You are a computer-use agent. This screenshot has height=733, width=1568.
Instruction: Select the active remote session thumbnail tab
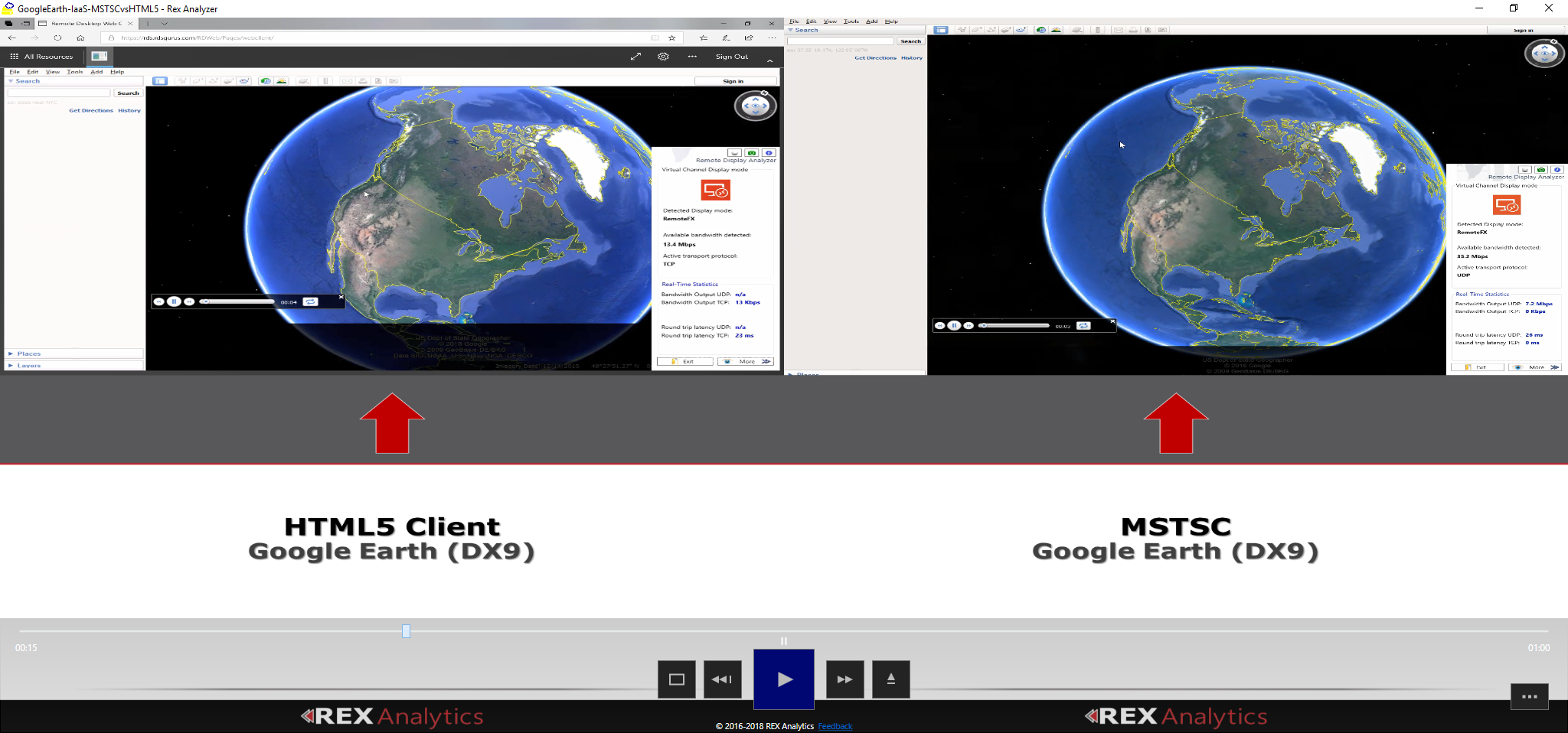tap(99, 56)
